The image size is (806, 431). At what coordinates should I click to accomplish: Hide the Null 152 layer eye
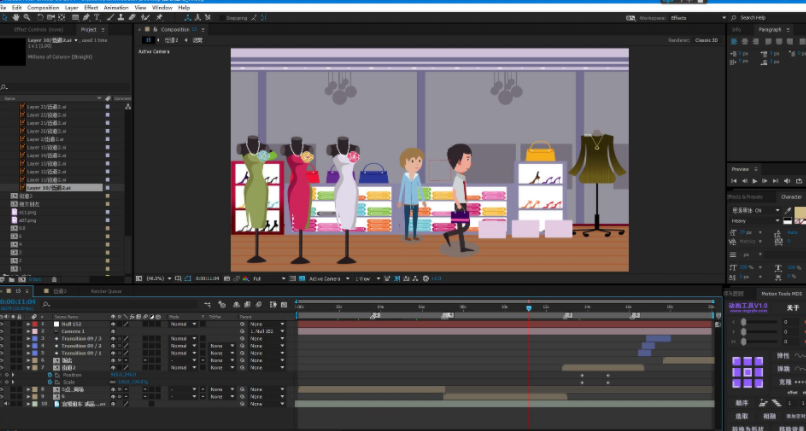coord(3,324)
